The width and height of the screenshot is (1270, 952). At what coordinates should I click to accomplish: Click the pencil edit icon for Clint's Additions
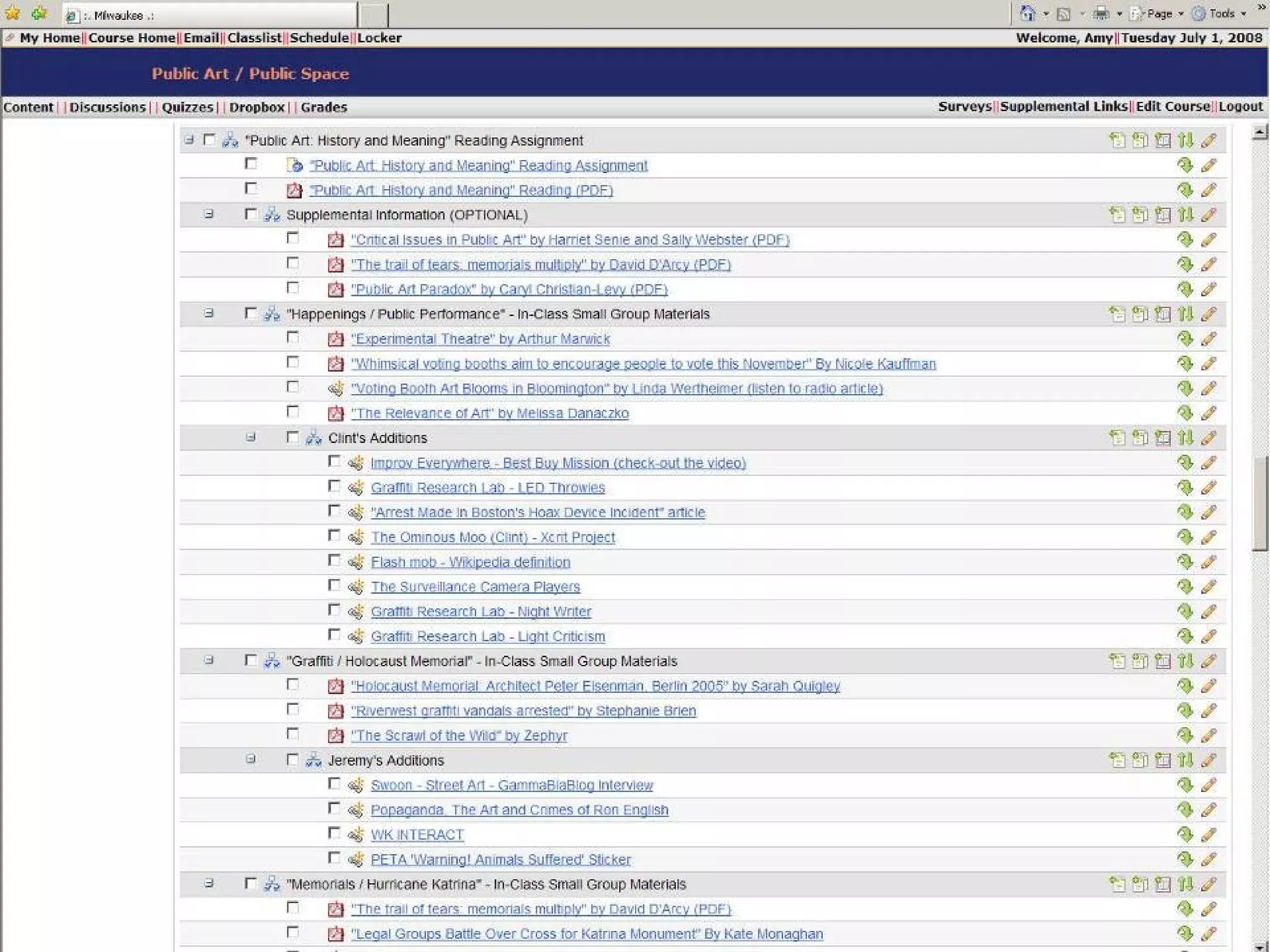[x=1208, y=438]
